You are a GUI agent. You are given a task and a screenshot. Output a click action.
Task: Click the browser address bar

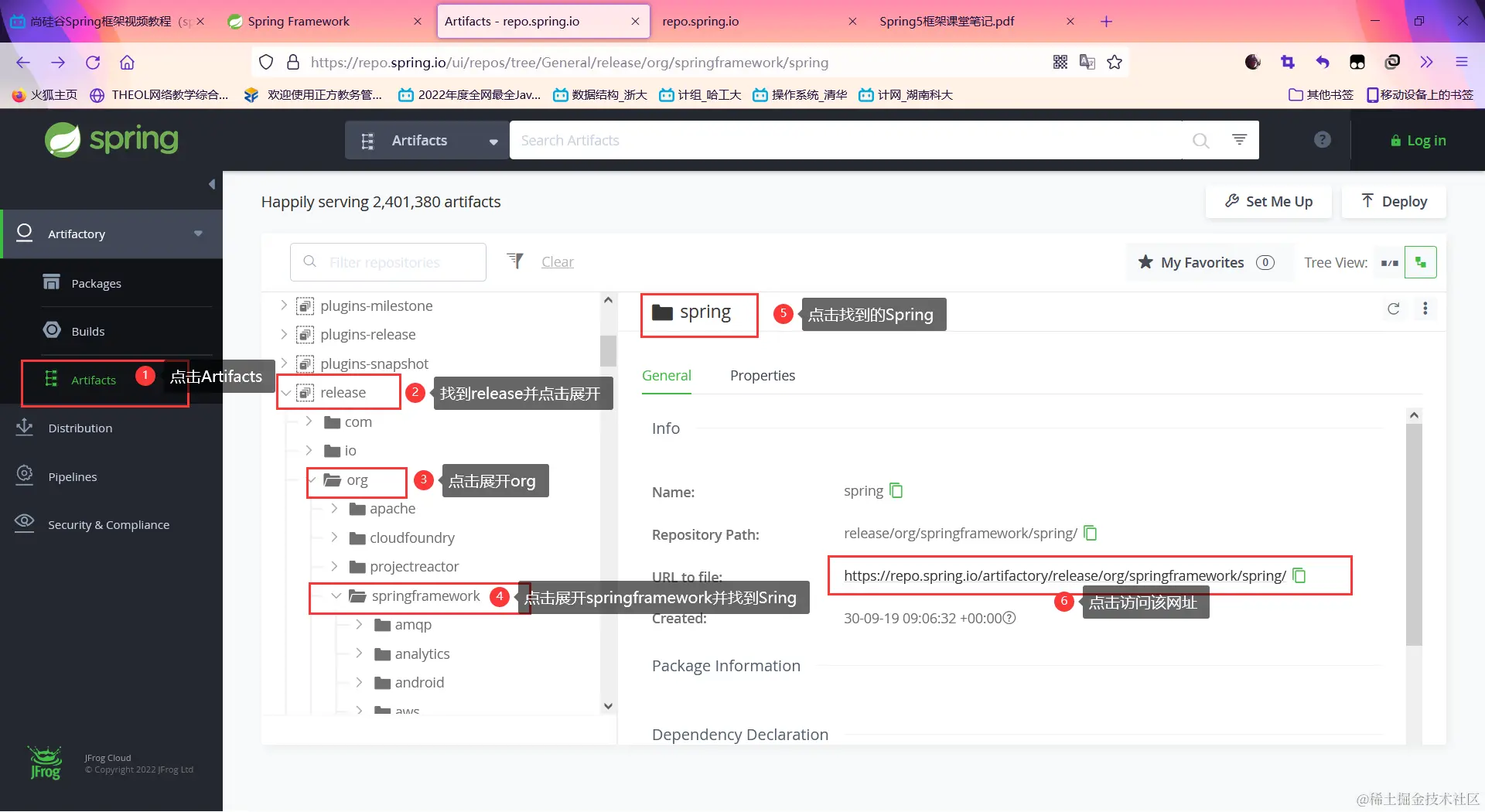tap(569, 62)
